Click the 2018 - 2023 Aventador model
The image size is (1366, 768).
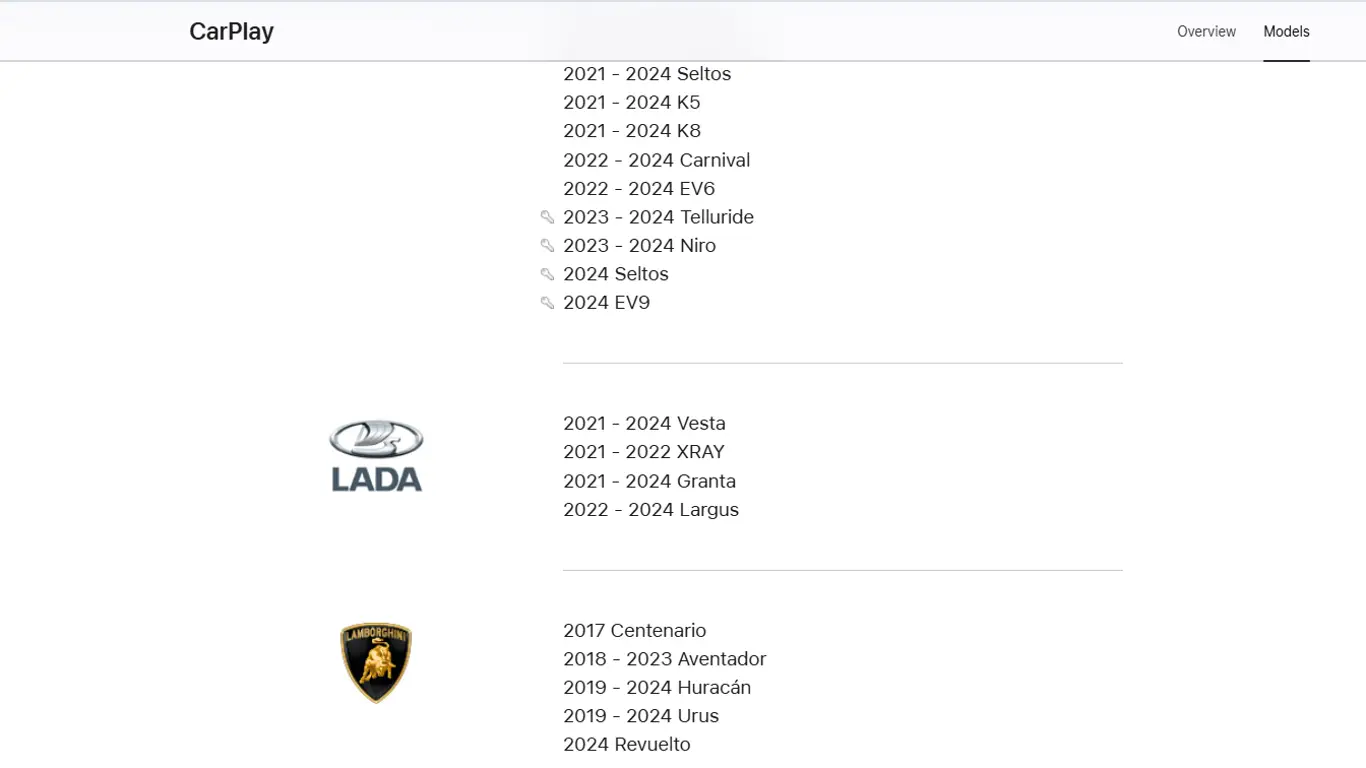(x=664, y=659)
